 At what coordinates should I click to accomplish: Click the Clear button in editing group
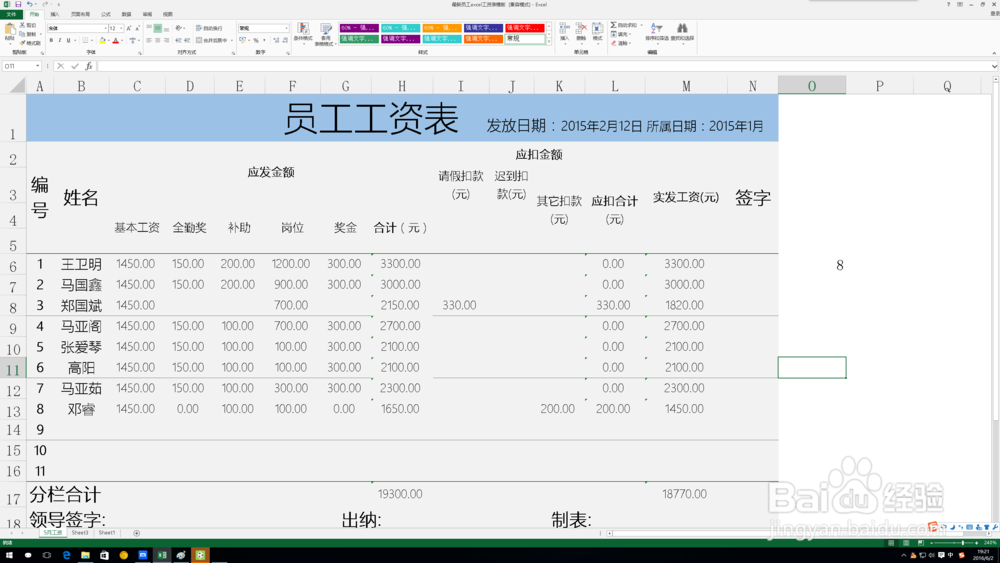[x=620, y=43]
